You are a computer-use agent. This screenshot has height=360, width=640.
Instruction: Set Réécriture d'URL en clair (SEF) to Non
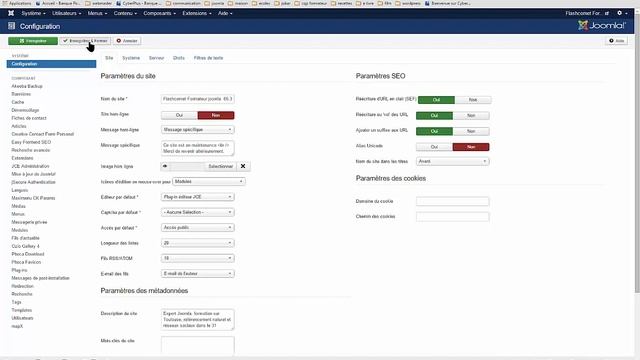(x=473, y=100)
